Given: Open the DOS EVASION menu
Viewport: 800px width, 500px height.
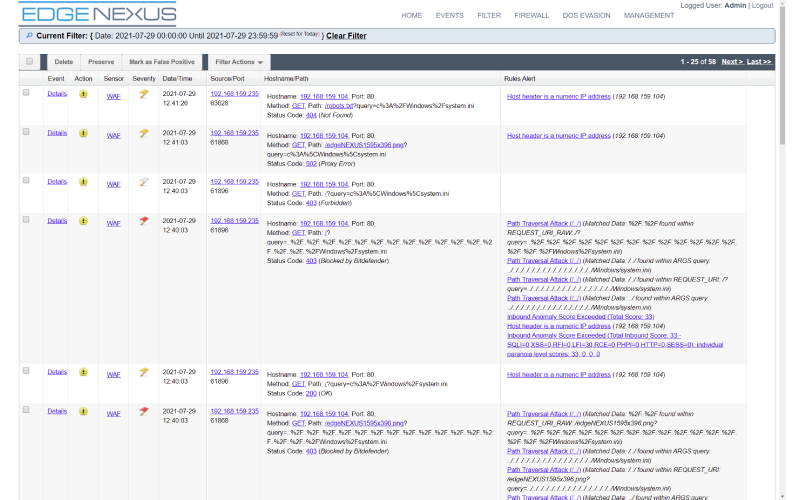Looking at the screenshot, I should pyautogui.click(x=586, y=16).
